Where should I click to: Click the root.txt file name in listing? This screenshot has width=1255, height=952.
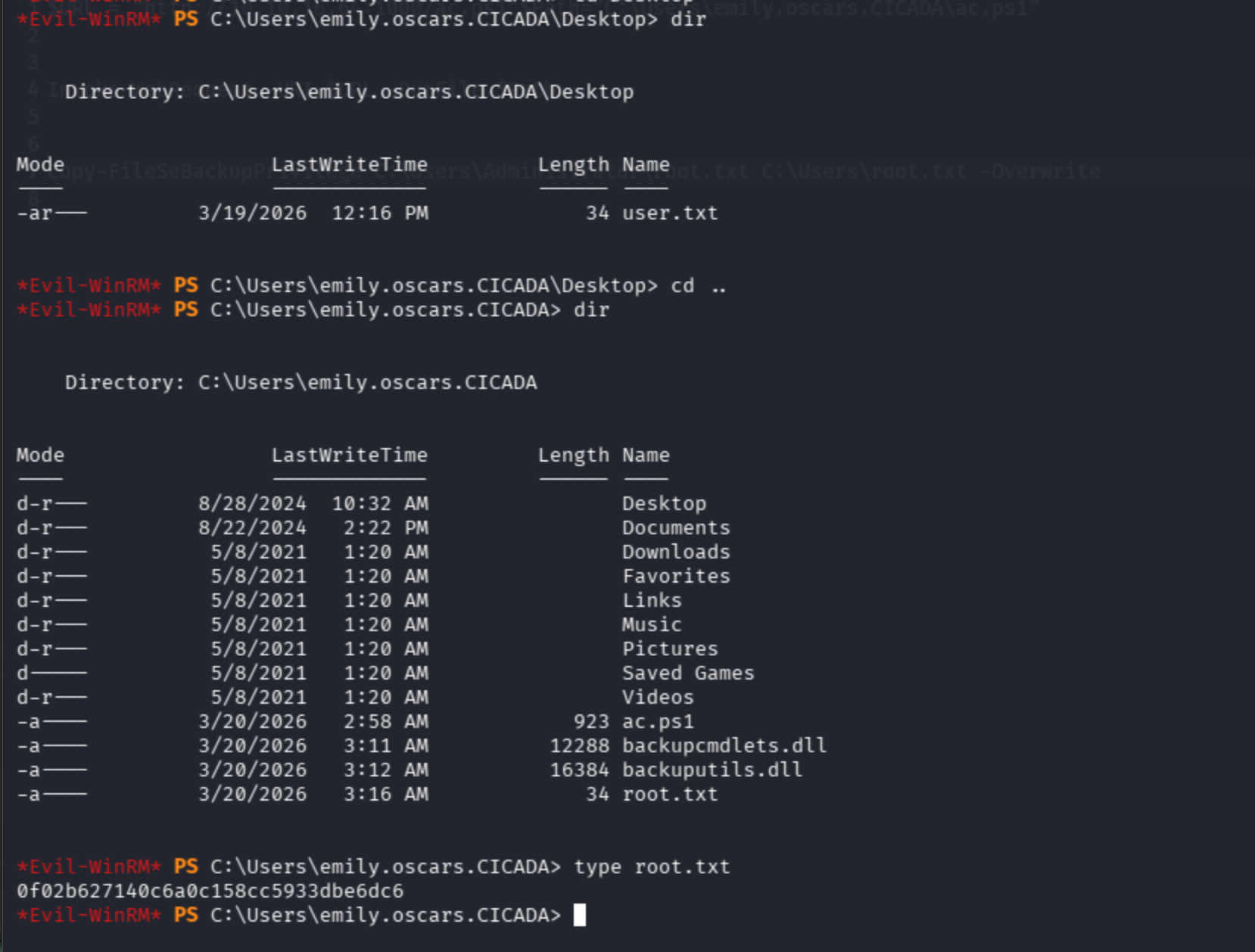point(669,794)
